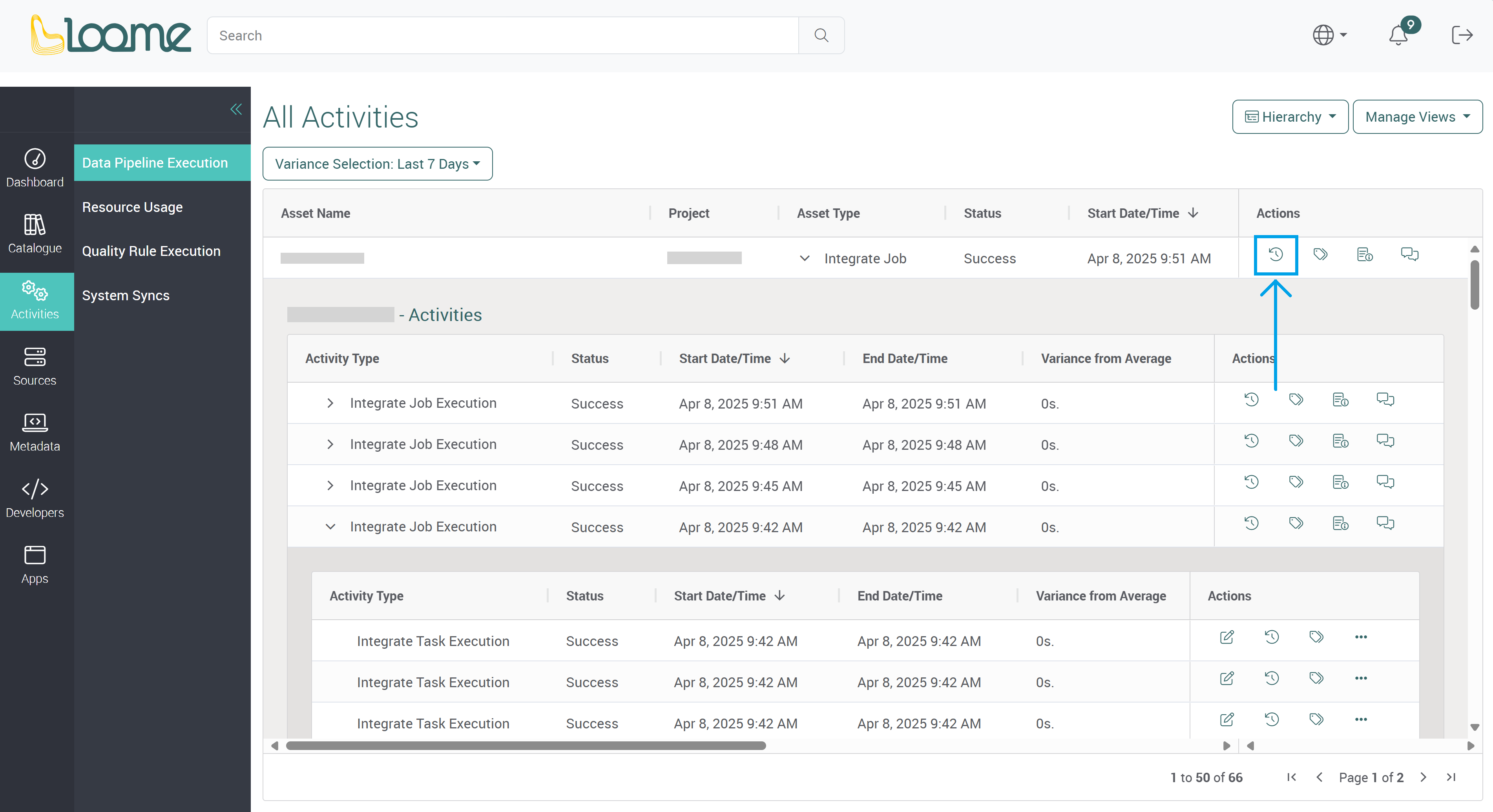Open the Hierarchy dropdown
1493x812 pixels.
coord(1290,117)
